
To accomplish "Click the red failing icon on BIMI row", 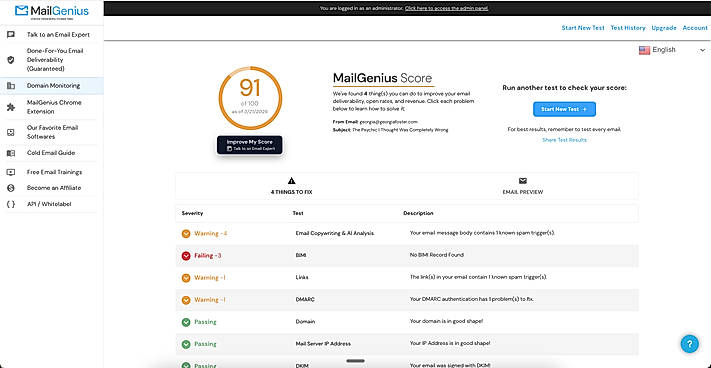I will (186, 256).
